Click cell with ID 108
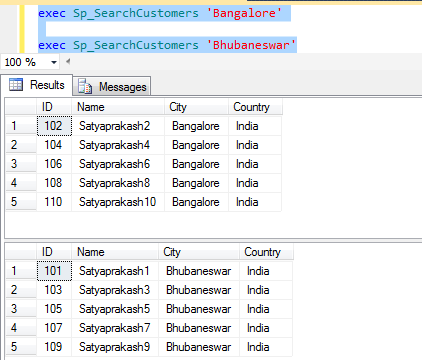The width and height of the screenshot is (422, 360). click(x=54, y=183)
